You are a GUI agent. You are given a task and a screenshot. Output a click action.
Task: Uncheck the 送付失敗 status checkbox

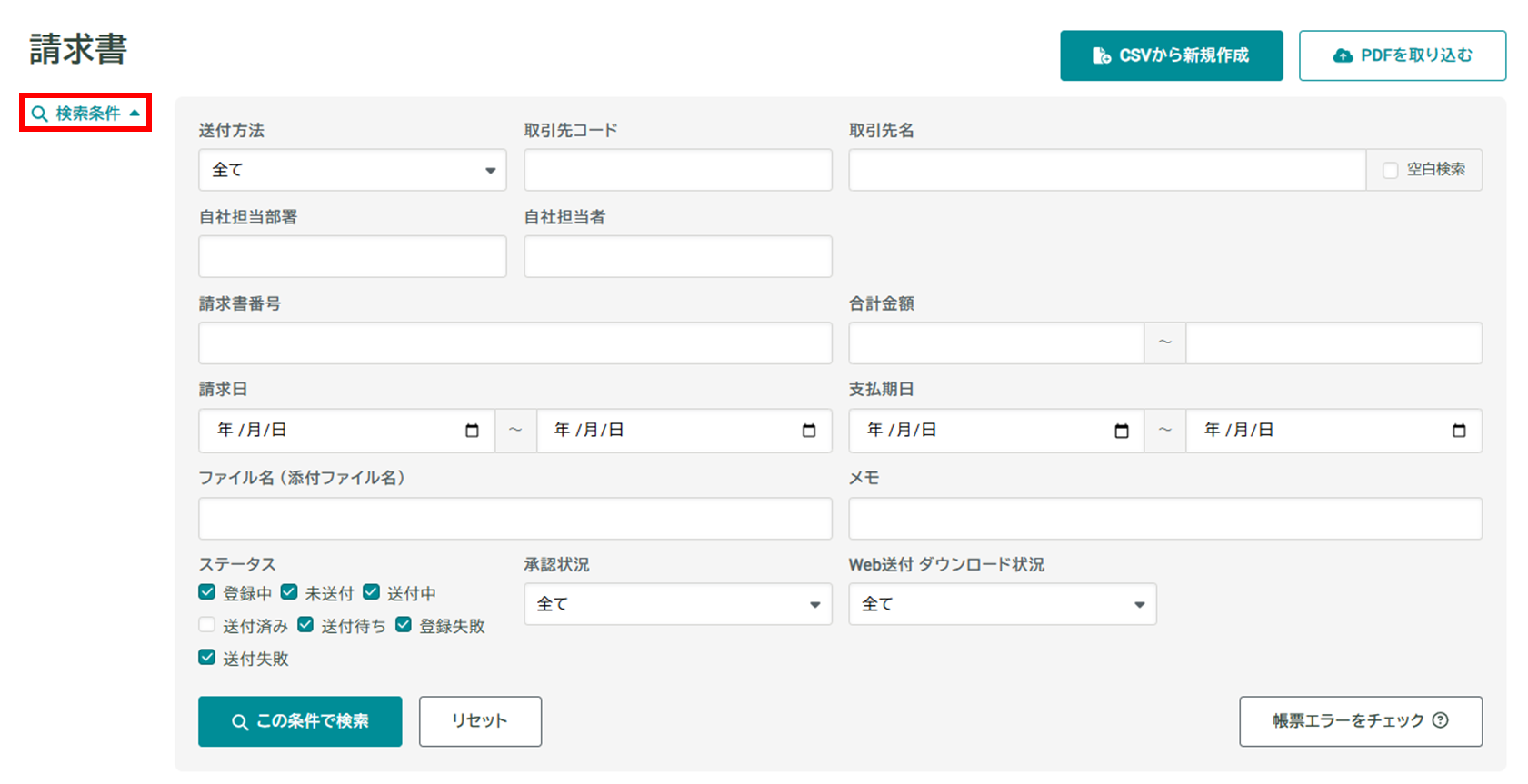pos(207,658)
